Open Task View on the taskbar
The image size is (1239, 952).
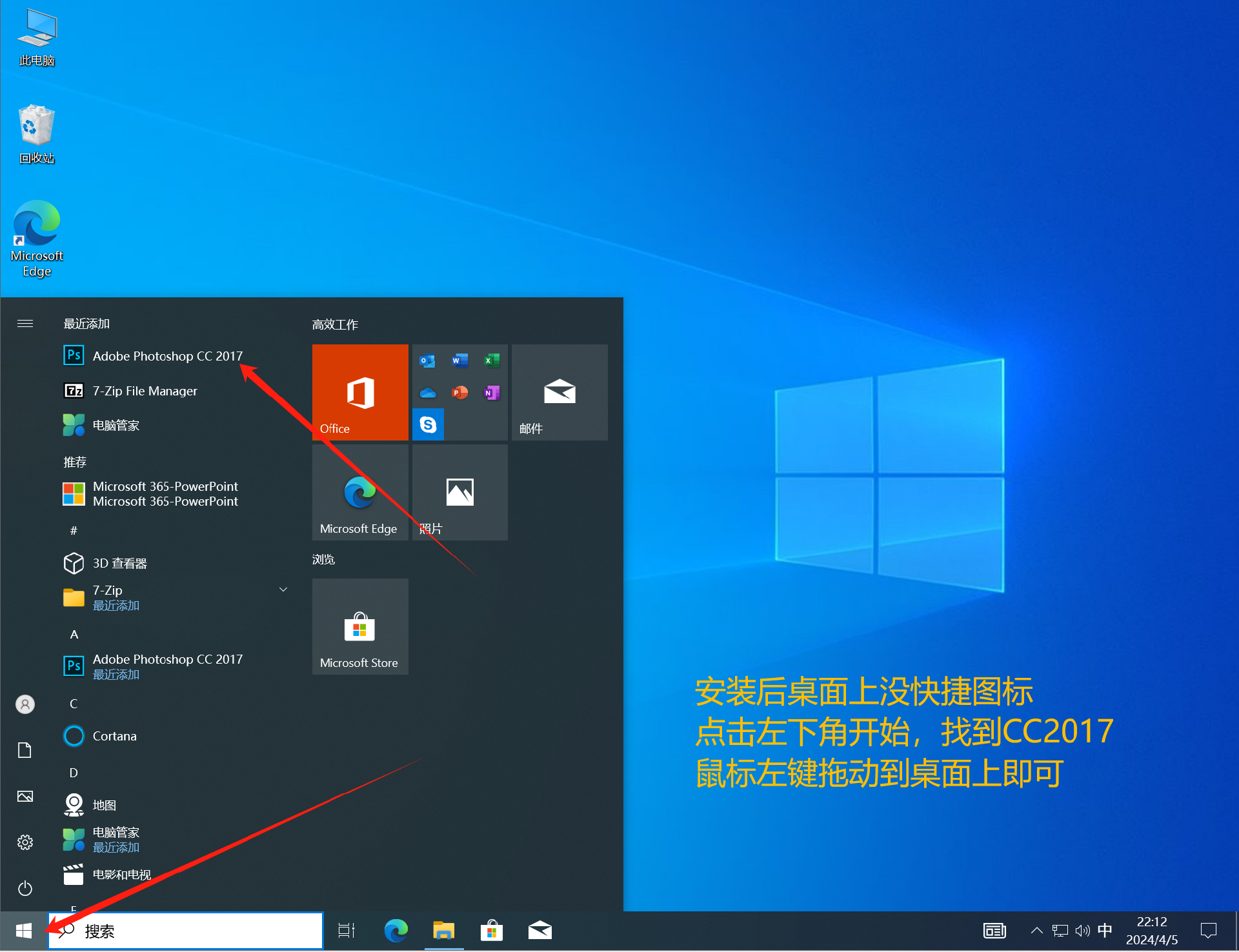347,931
